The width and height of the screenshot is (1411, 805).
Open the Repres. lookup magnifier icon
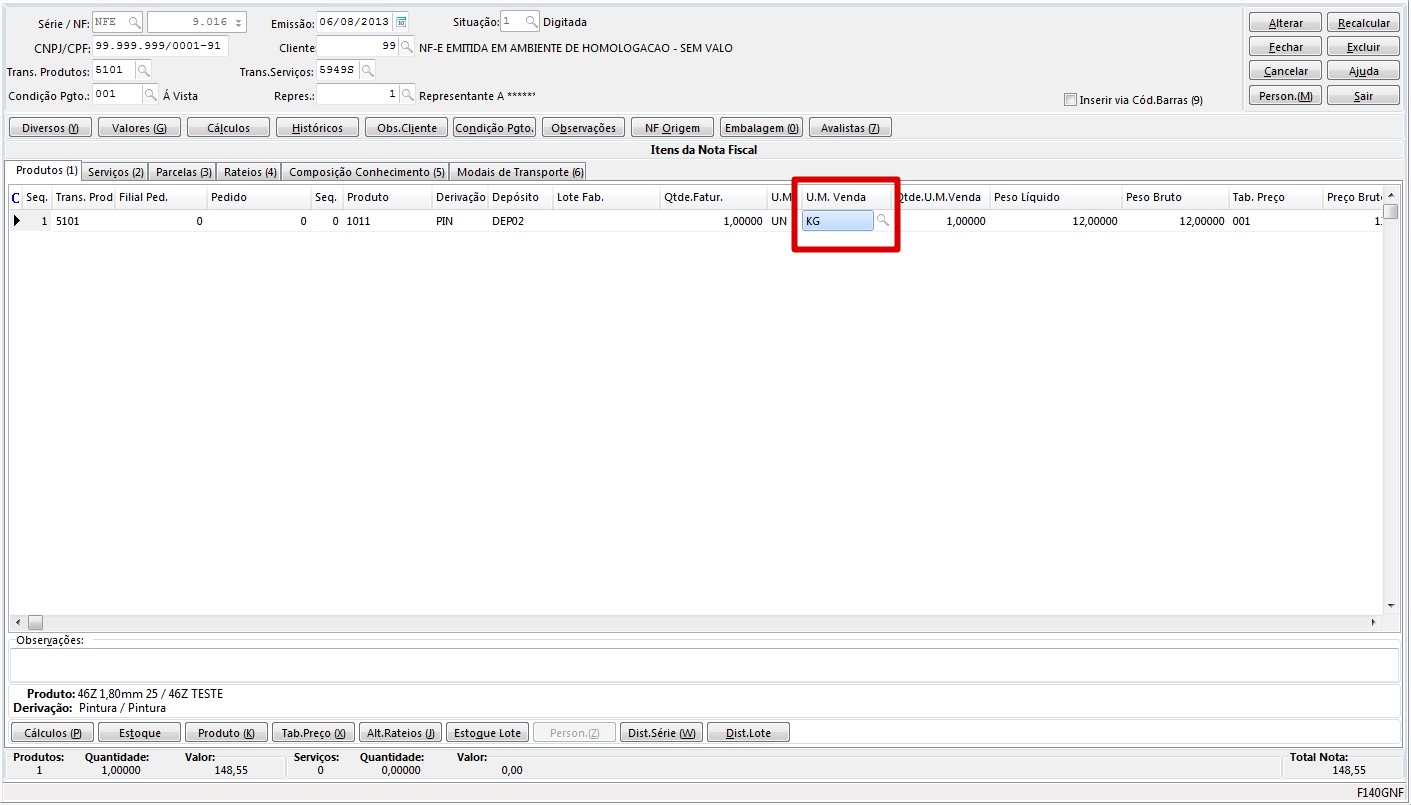coord(407,95)
